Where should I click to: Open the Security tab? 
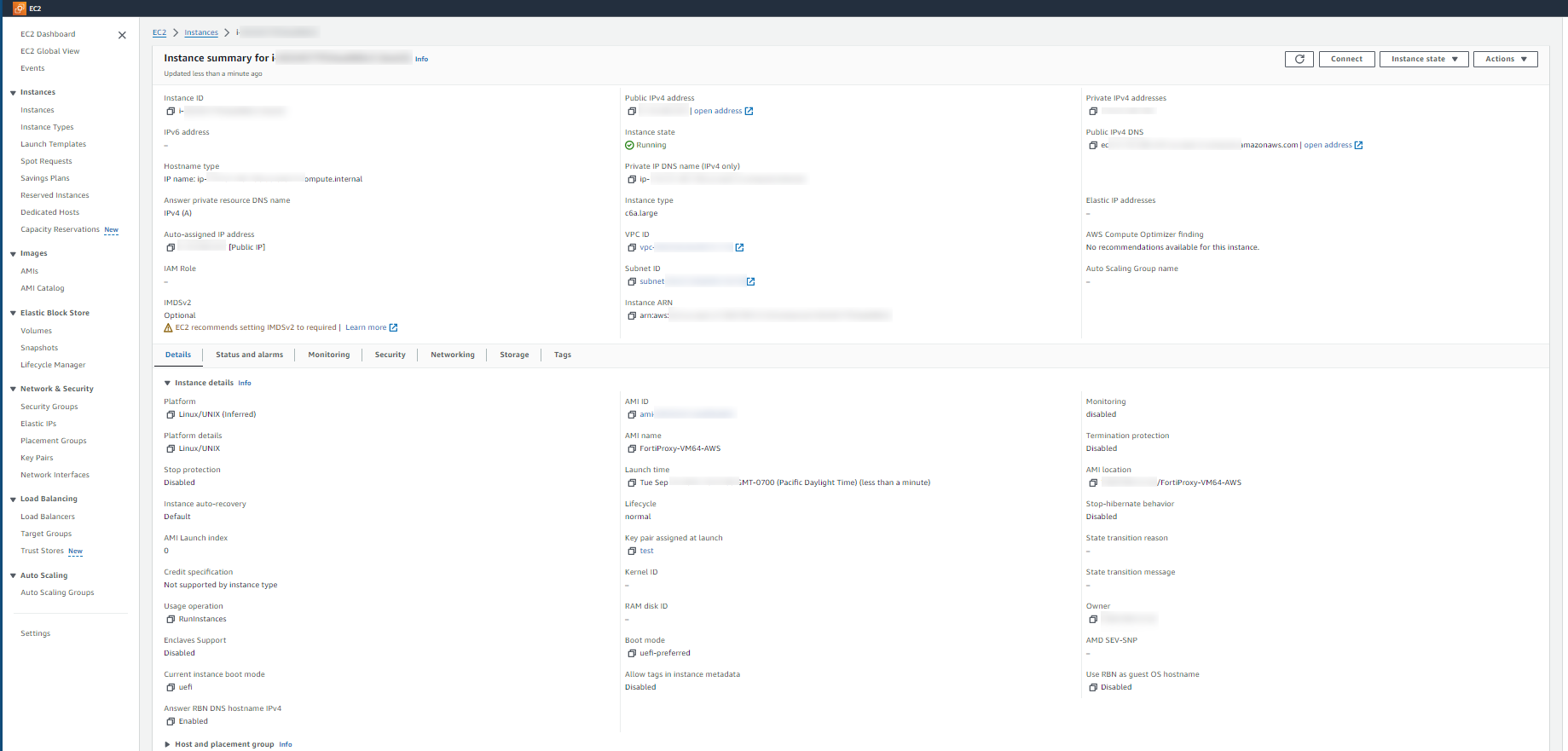pos(391,355)
